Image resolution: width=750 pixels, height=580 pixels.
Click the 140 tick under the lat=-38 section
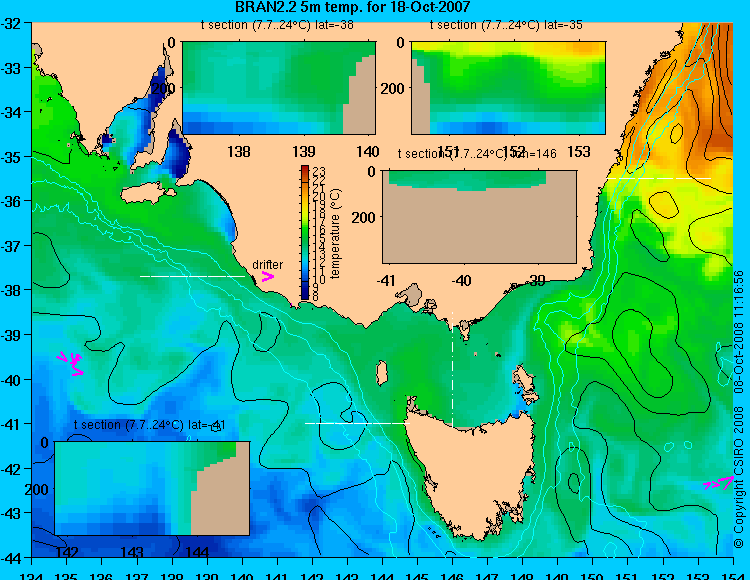[368, 152]
